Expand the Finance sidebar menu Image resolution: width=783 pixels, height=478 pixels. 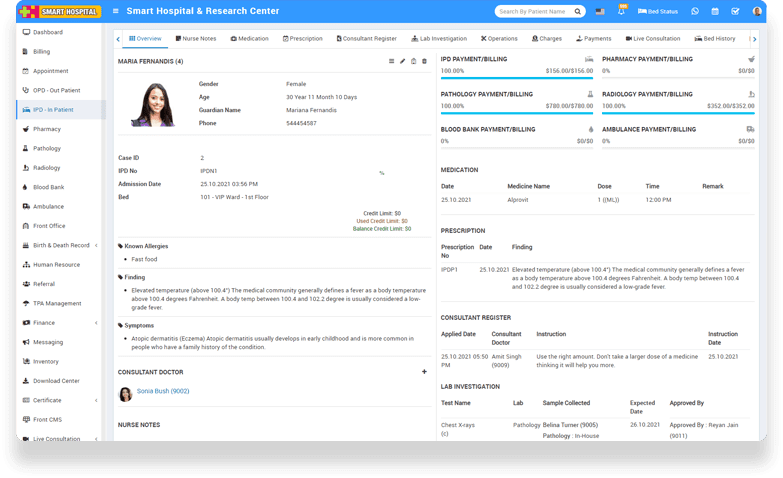tap(60, 323)
